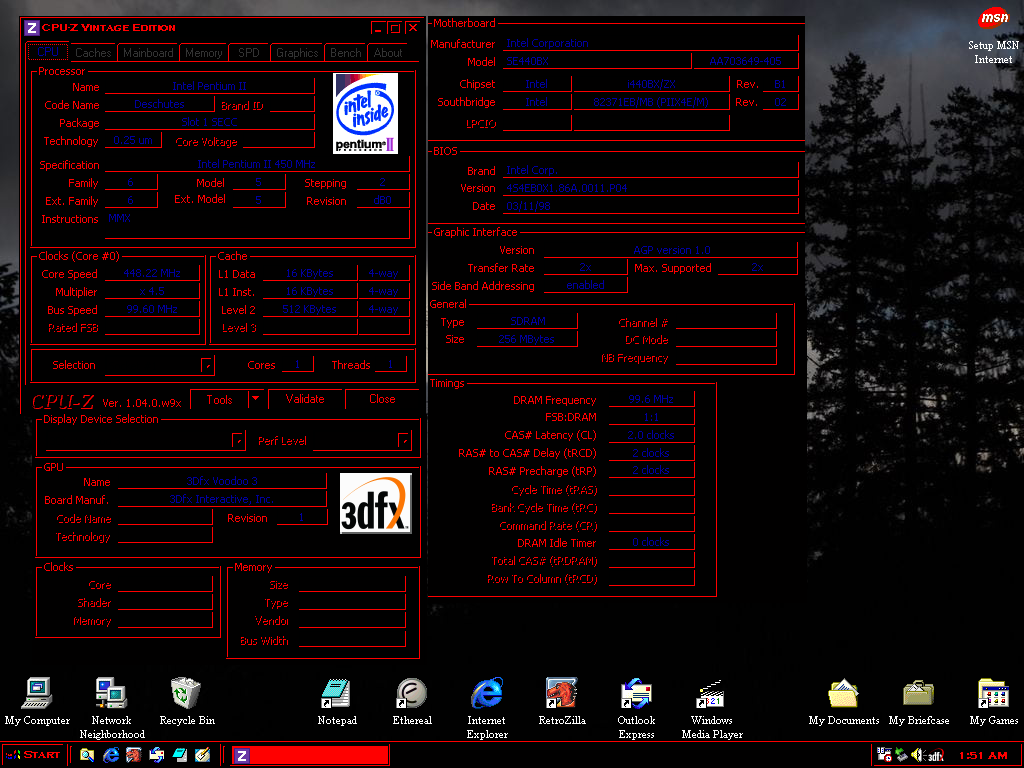Click the Validate button
Image resolution: width=1024 pixels, height=768 pixels.
click(x=305, y=399)
